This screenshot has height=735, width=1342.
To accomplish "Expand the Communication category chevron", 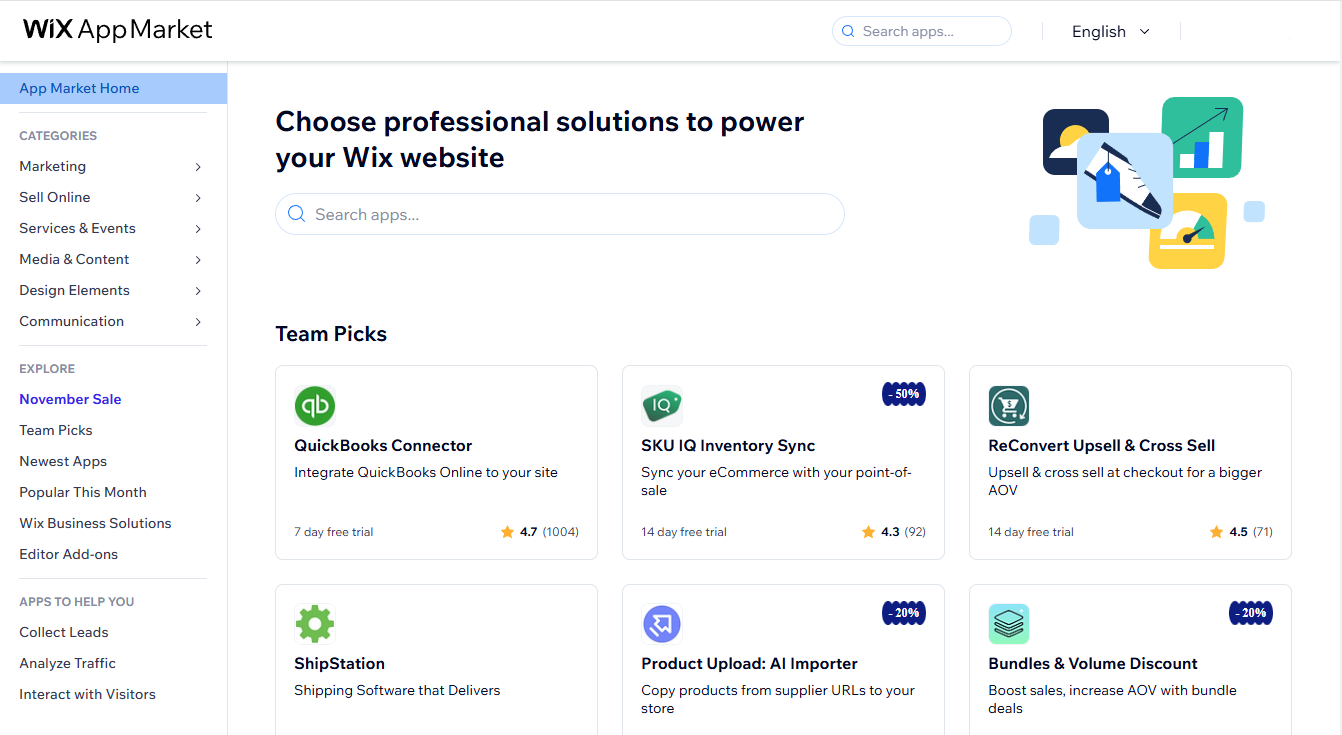I will pyautogui.click(x=198, y=322).
